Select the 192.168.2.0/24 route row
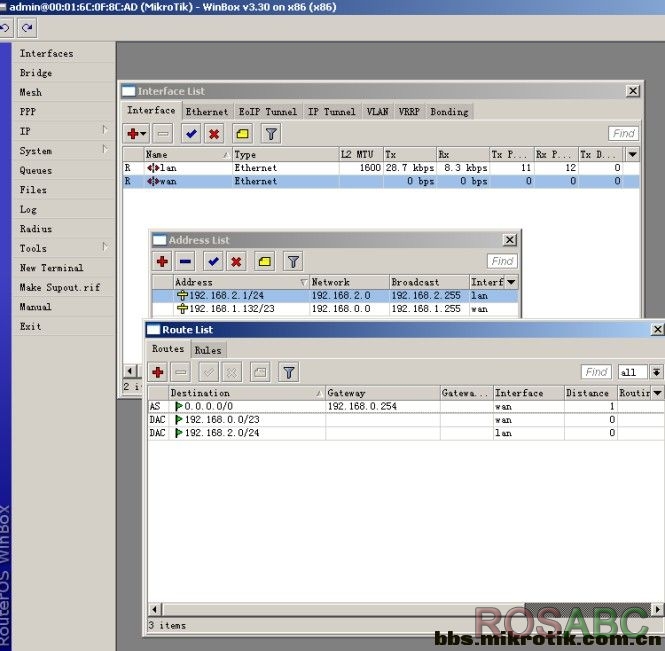The width and height of the screenshot is (665, 651). [x=405, y=433]
